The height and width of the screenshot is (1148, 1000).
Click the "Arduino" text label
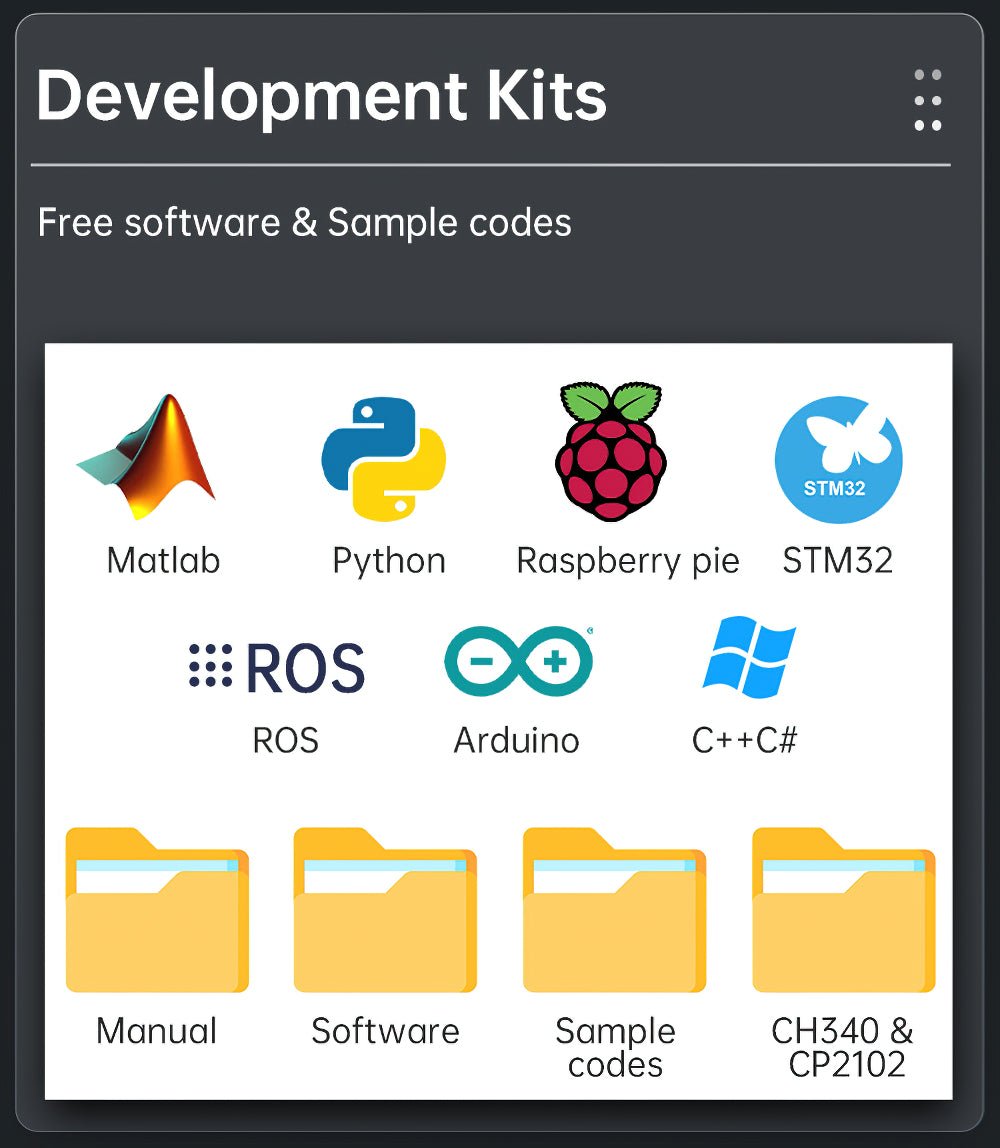click(516, 741)
